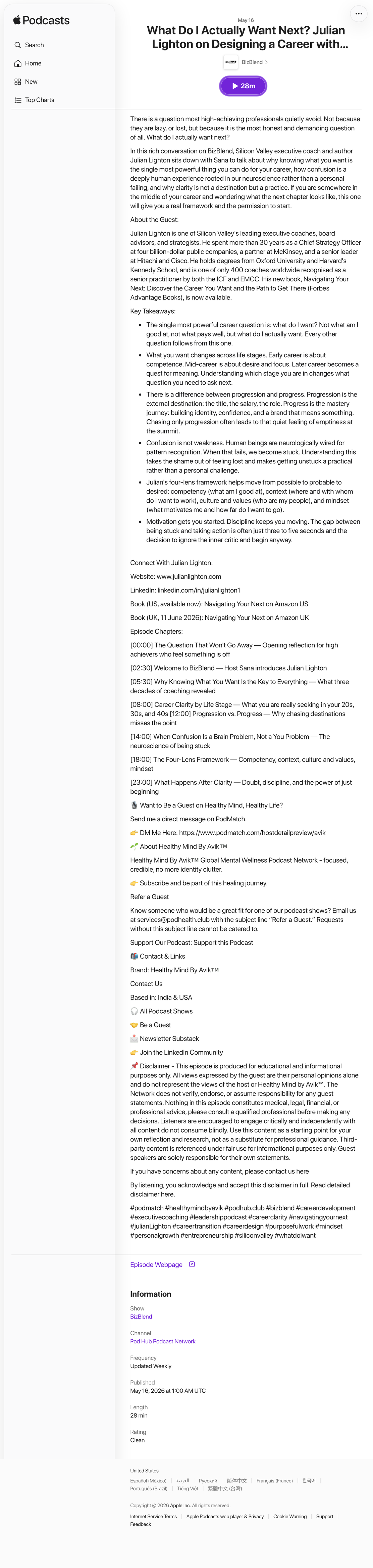Play the 28m episode
The height and width of the screenshot is (1568, 373).
point(243,86)
